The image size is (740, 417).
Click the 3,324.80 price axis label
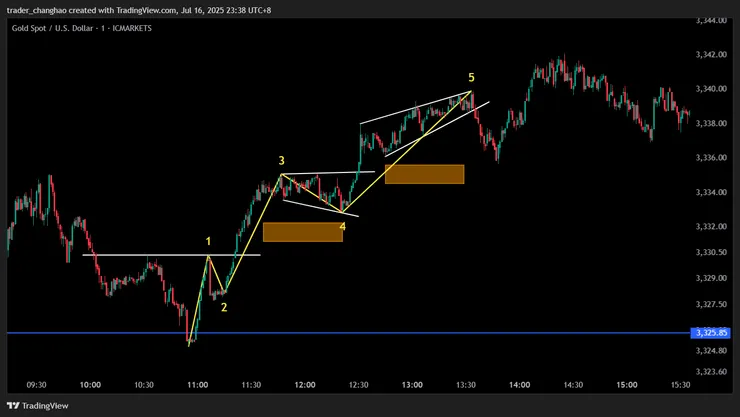711,350
